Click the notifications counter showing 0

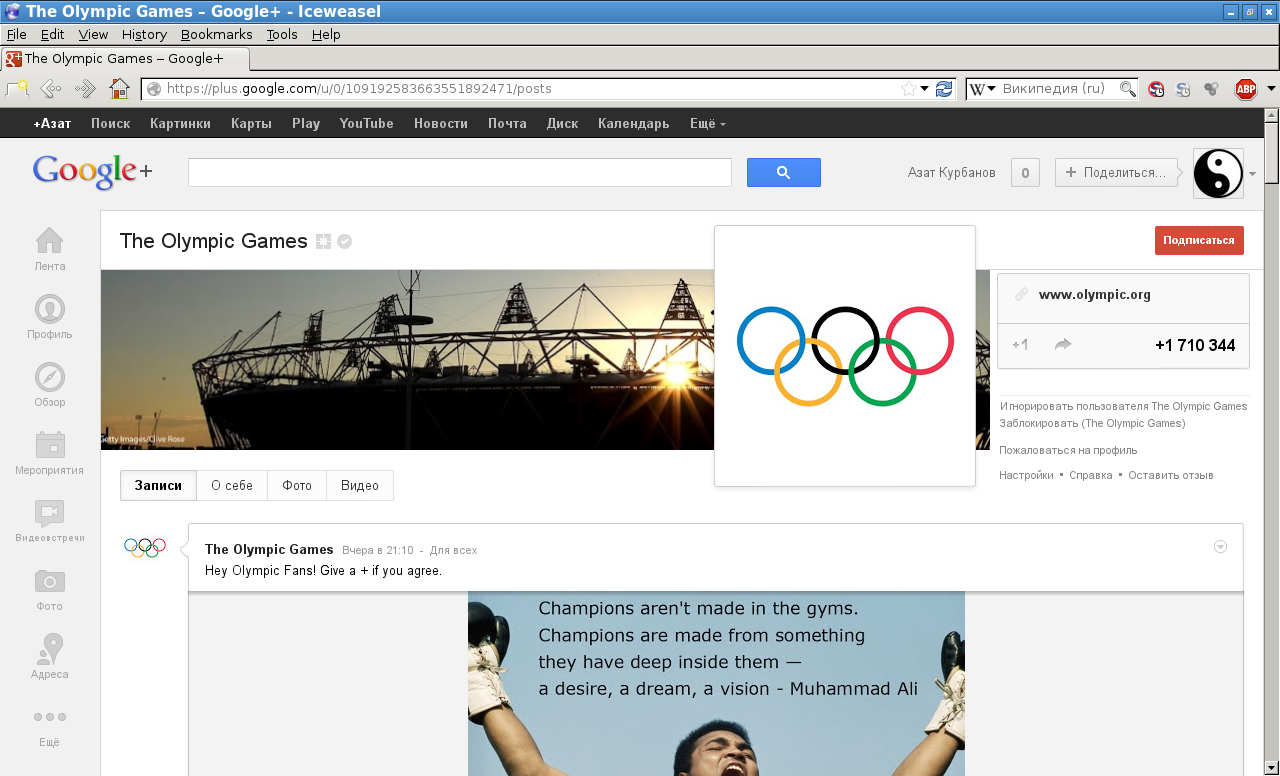click(1025, 172)
